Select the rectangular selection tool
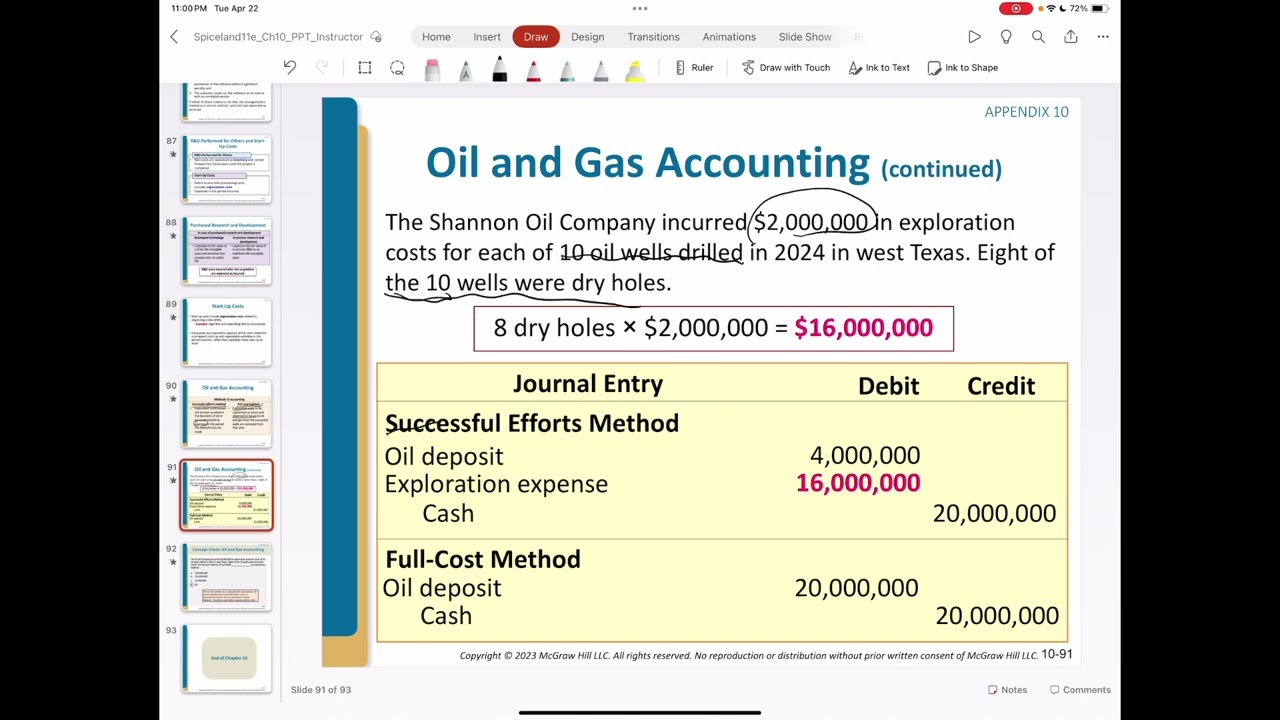This screenshot has width=1280, height=720. tap(365, 67)
